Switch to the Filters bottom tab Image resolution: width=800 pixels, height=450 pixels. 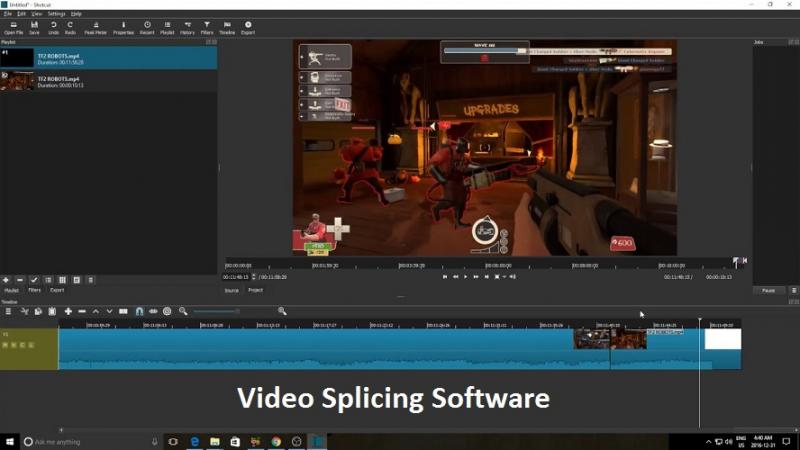pyautogui.click(x=34, y=290)
